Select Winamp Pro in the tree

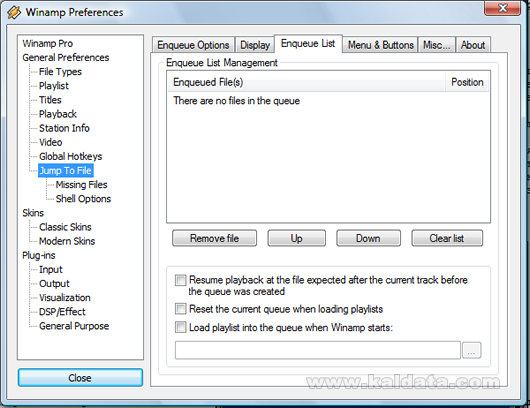click(x=48, y=44)
